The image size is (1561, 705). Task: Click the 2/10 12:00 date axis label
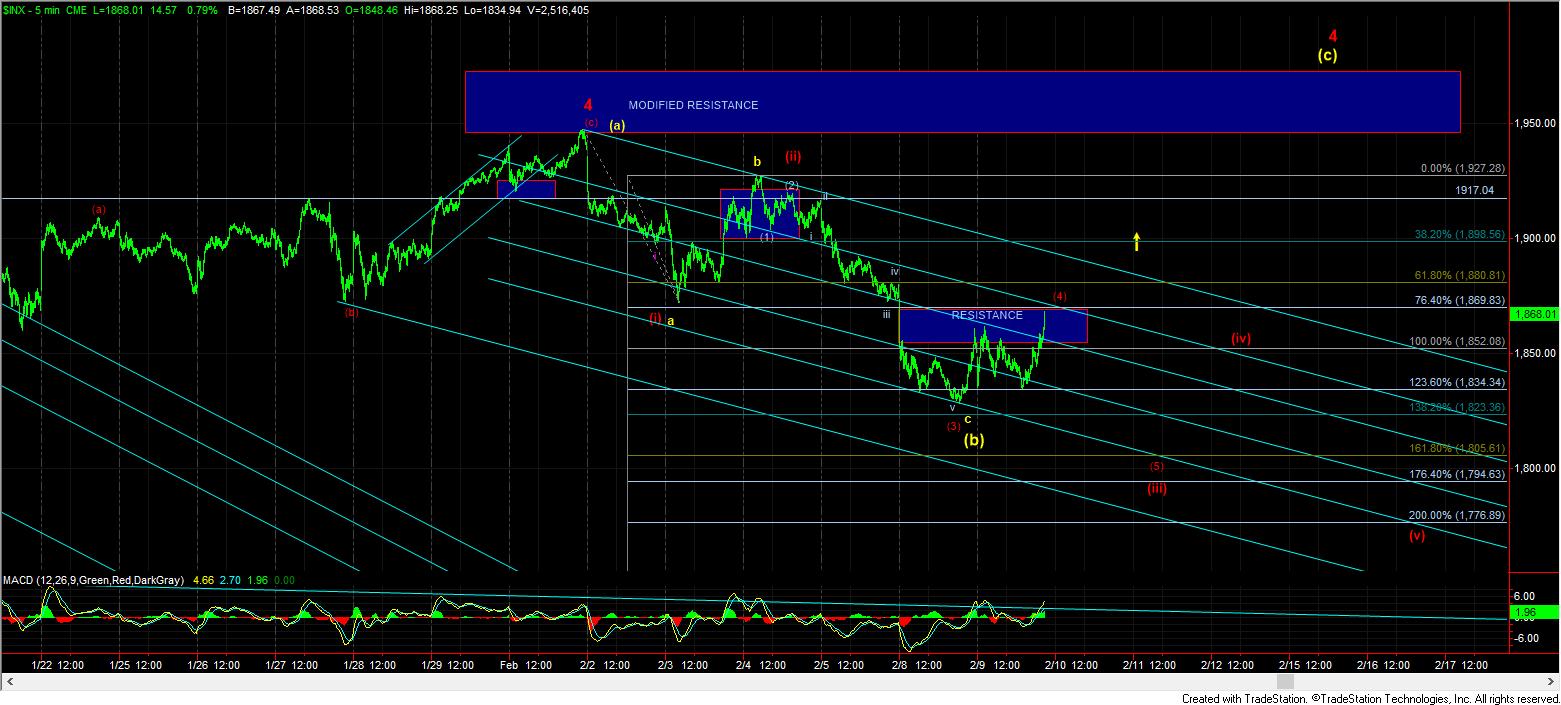[x=1073, y=664]
